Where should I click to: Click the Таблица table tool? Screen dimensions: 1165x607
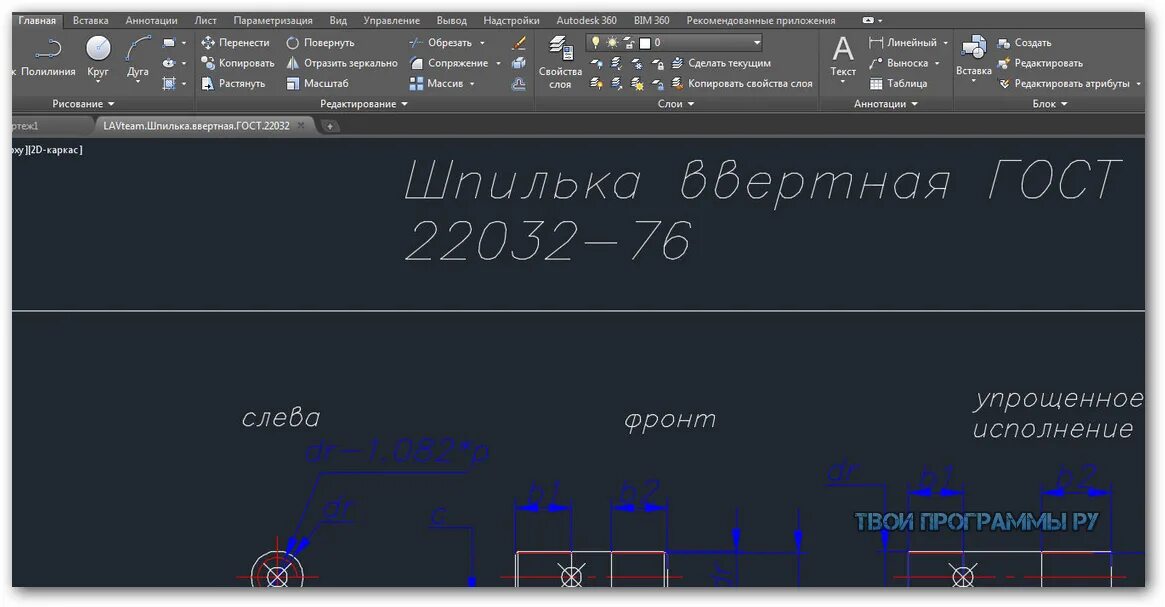(x=898, y=83)
